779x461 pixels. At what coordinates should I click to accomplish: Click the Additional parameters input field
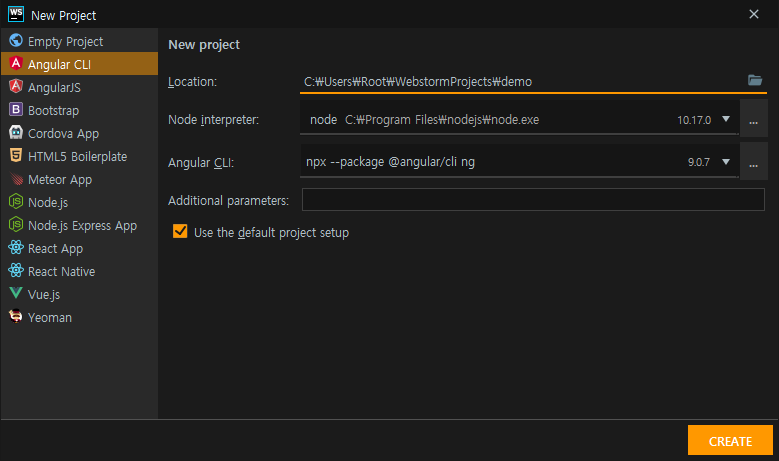pos(533,199)
